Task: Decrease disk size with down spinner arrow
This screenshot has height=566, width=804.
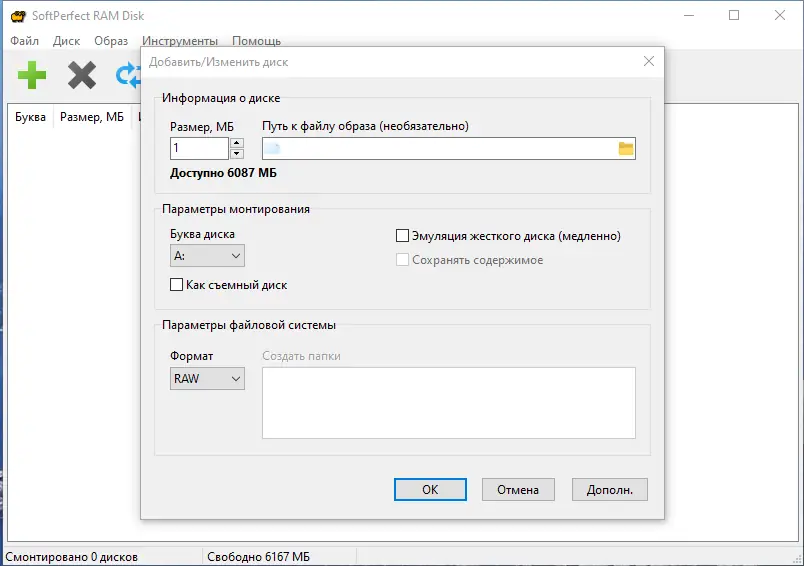Action: (236, 154)
